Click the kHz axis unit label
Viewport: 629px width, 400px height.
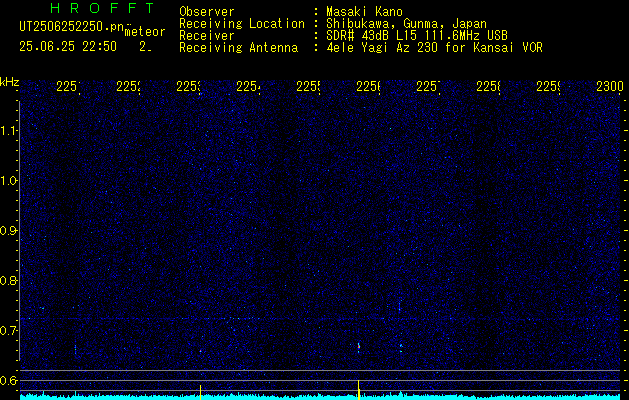tap(9, 82)
